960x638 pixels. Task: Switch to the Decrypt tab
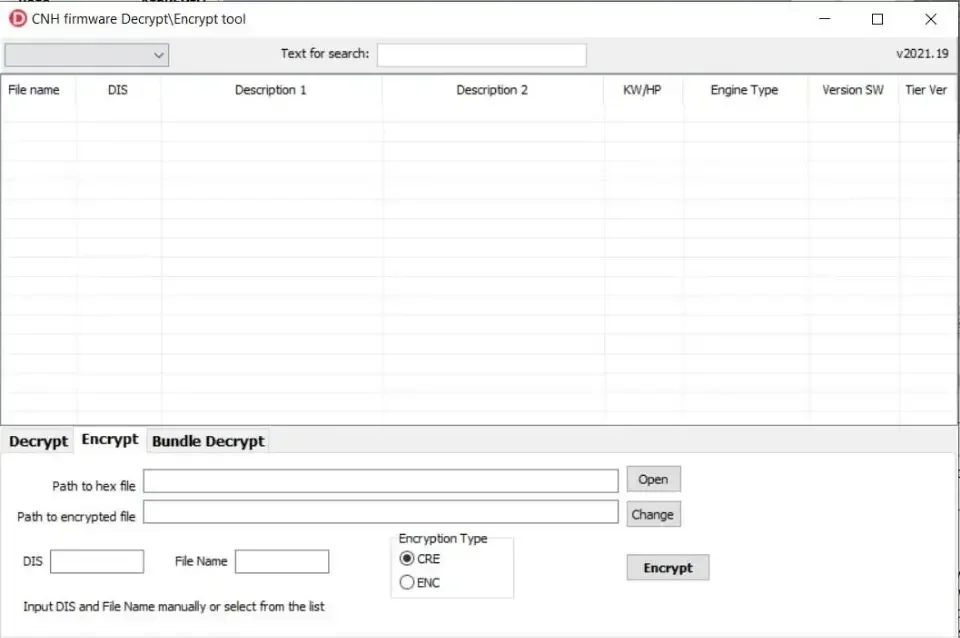[x=39, y=441]
